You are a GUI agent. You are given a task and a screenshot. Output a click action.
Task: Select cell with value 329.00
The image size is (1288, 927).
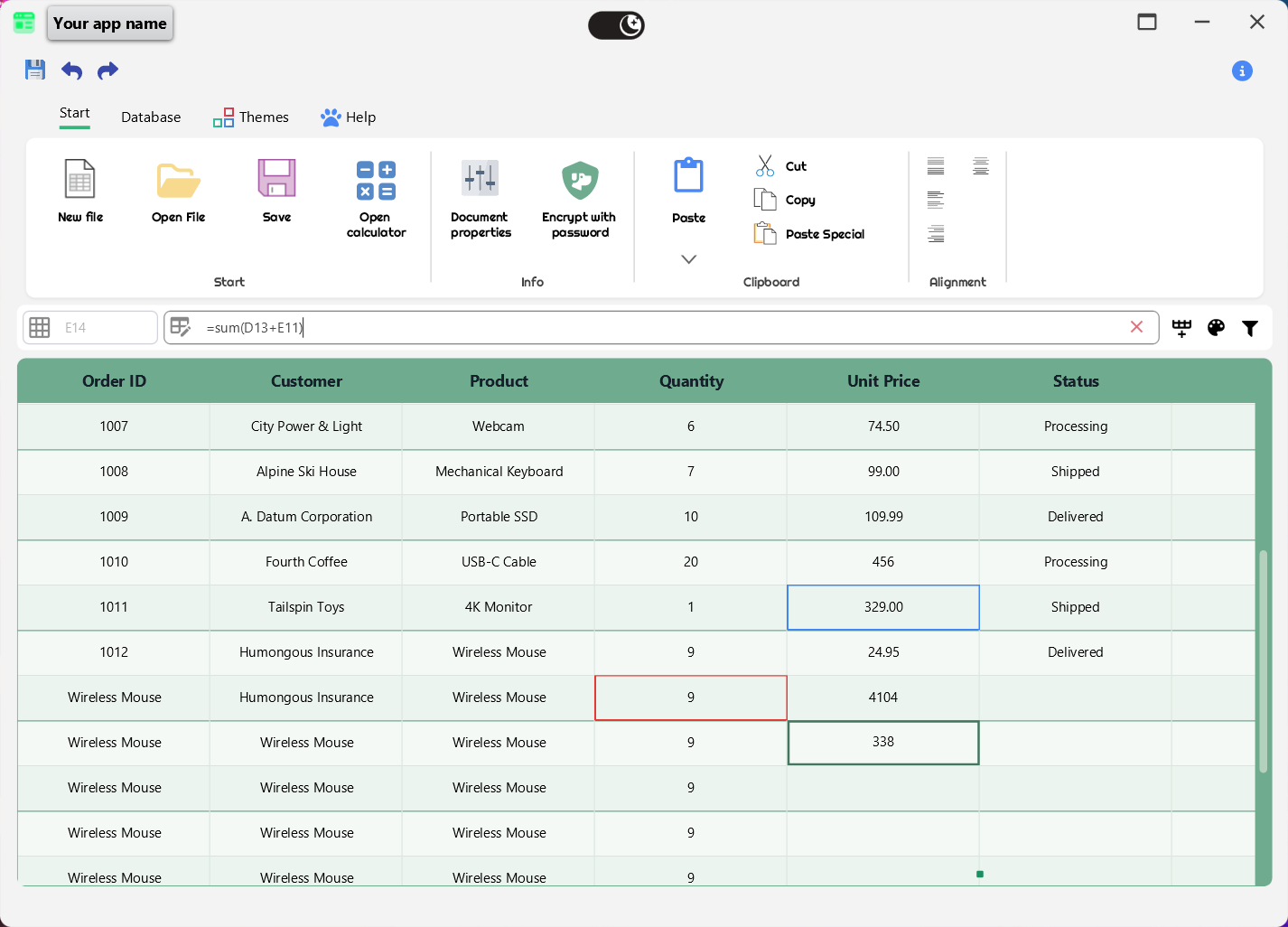point(883,607)
